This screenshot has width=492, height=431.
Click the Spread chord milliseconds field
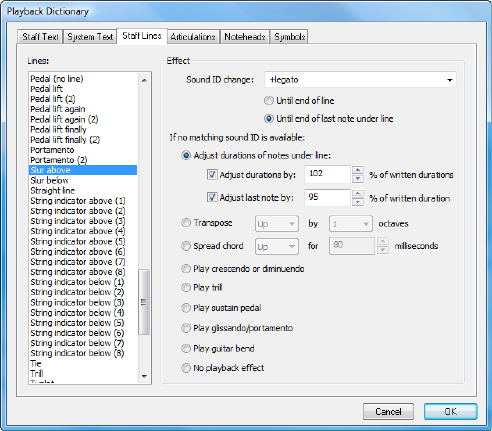(x=352, y=246)
